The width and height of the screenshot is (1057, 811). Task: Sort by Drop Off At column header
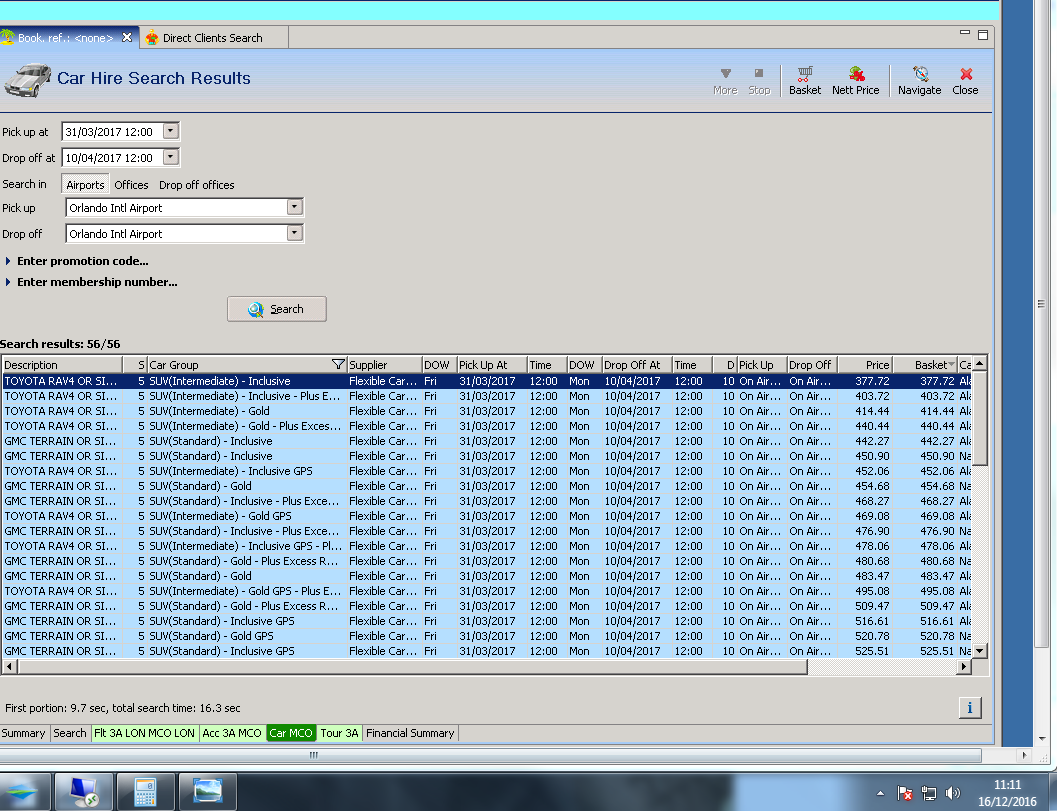[637, 365]
